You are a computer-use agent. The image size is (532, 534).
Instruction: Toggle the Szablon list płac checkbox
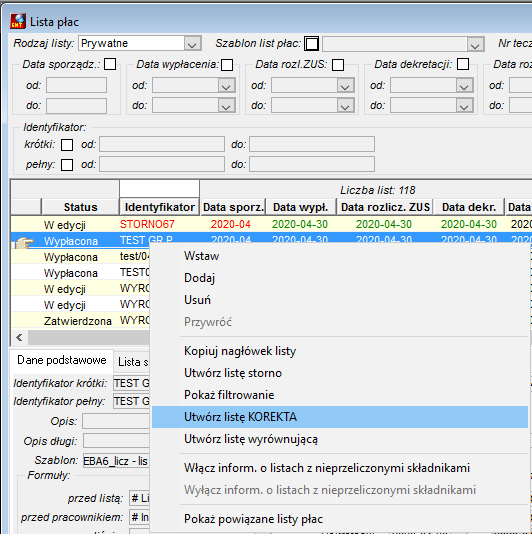click(312, 44)
